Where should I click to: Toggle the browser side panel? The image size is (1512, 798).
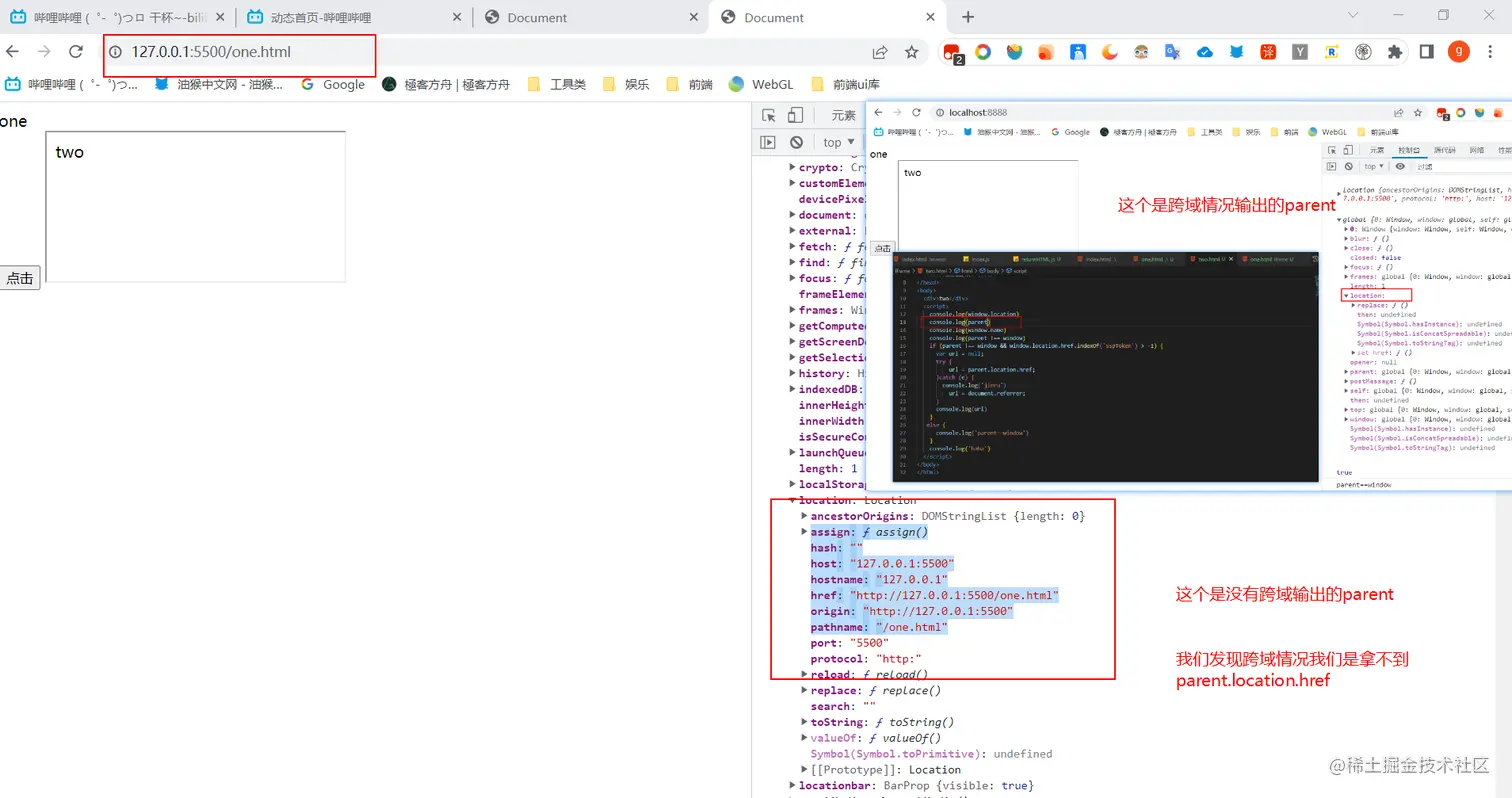[x=1427, y=52]
